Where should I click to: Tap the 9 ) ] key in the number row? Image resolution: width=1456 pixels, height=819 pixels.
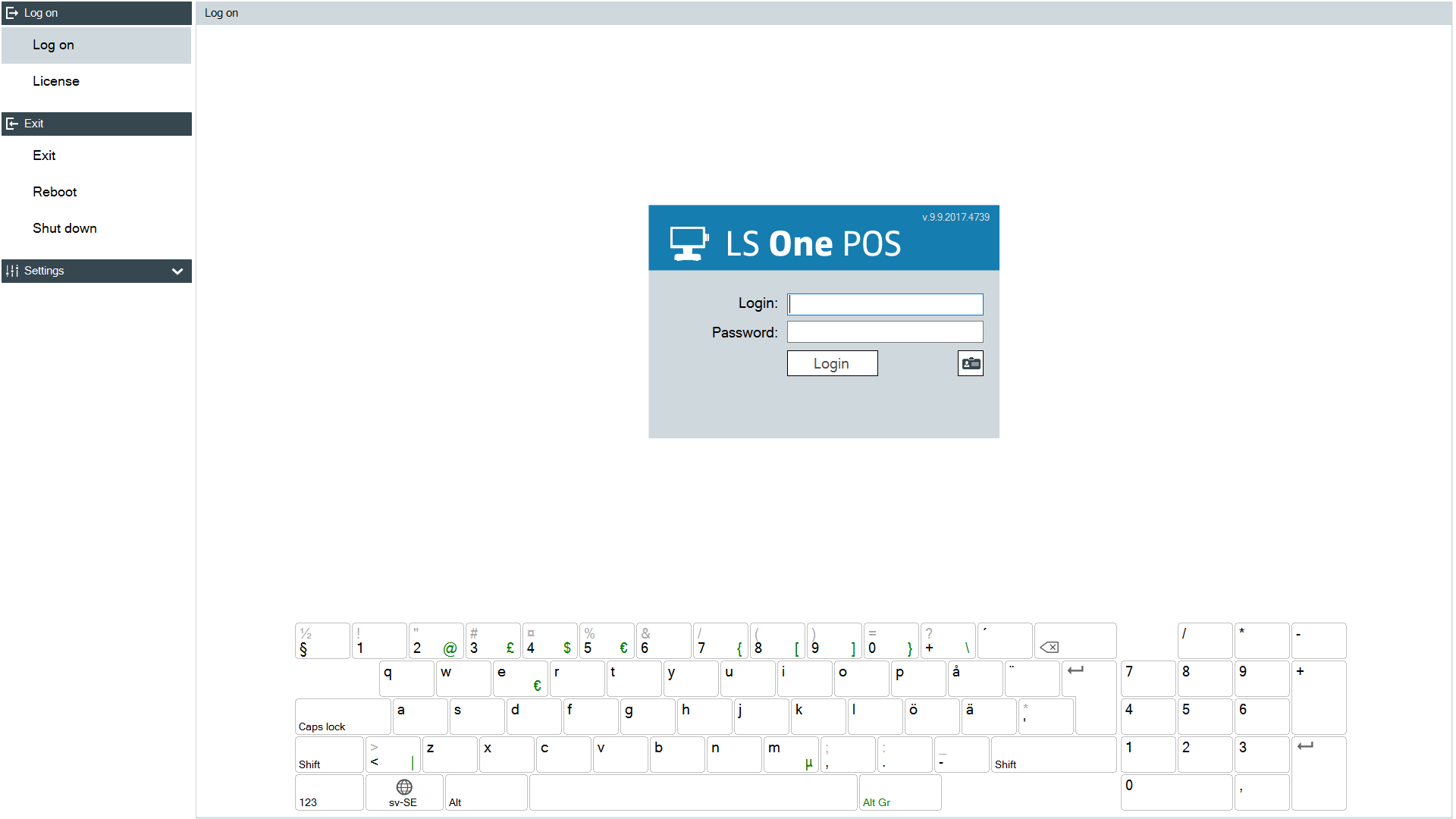[834, 641]
